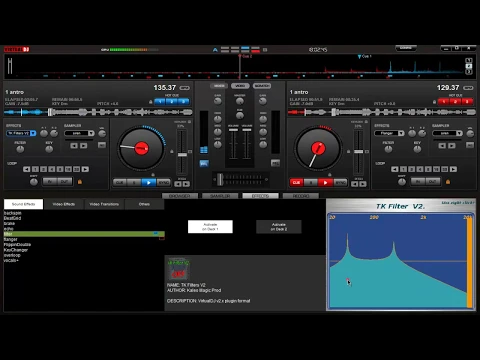This screenshot has width=480, height=360.
Task: Click left deck sampler REC button
Action: pos(102,145)
